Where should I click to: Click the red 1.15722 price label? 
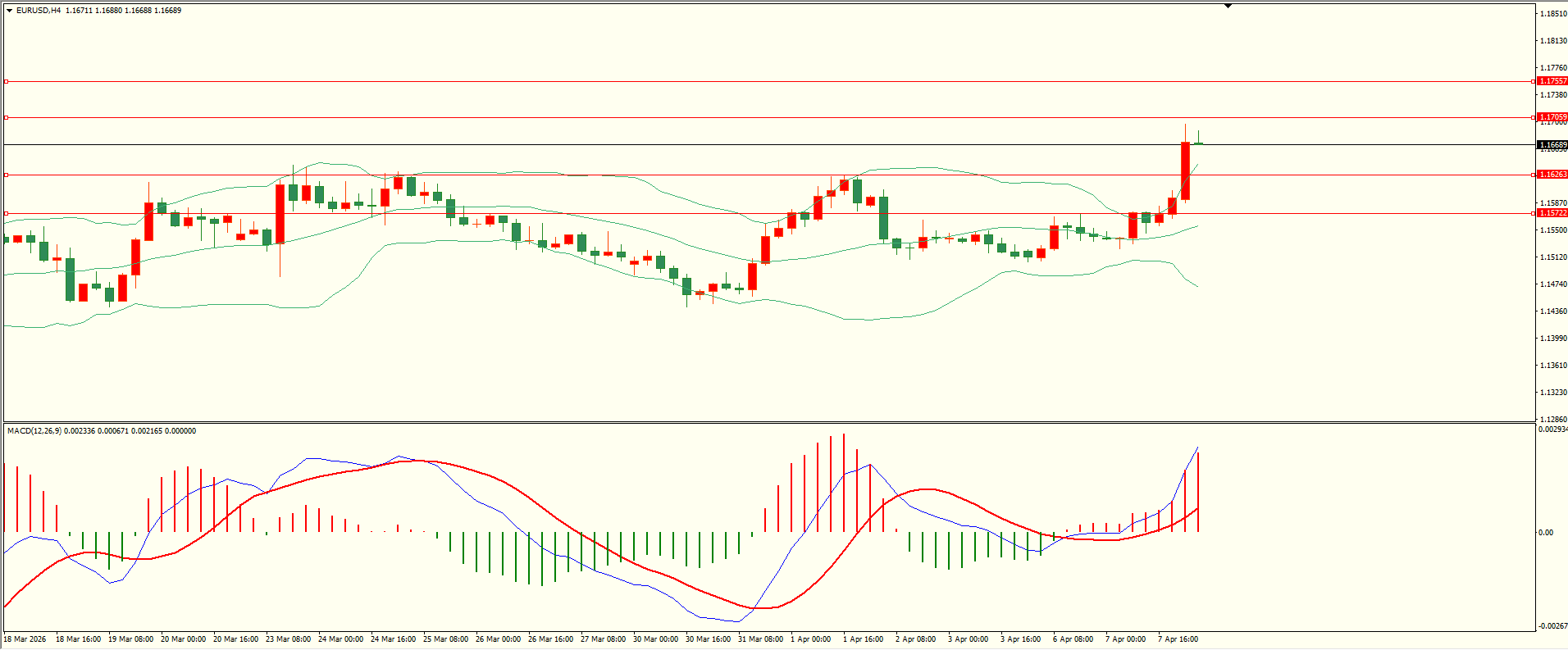coord(1552,213)
